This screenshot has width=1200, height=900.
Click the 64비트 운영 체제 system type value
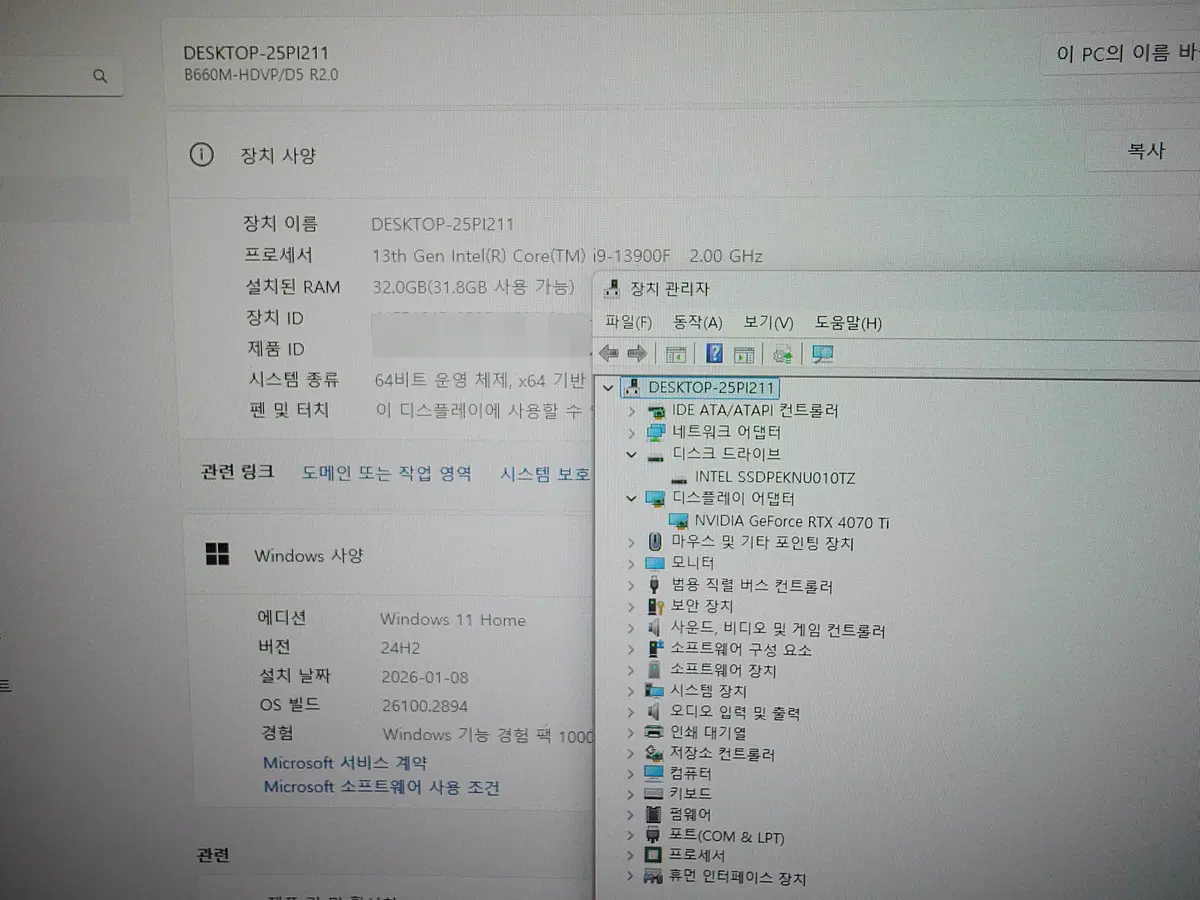(x=480, y=380)
